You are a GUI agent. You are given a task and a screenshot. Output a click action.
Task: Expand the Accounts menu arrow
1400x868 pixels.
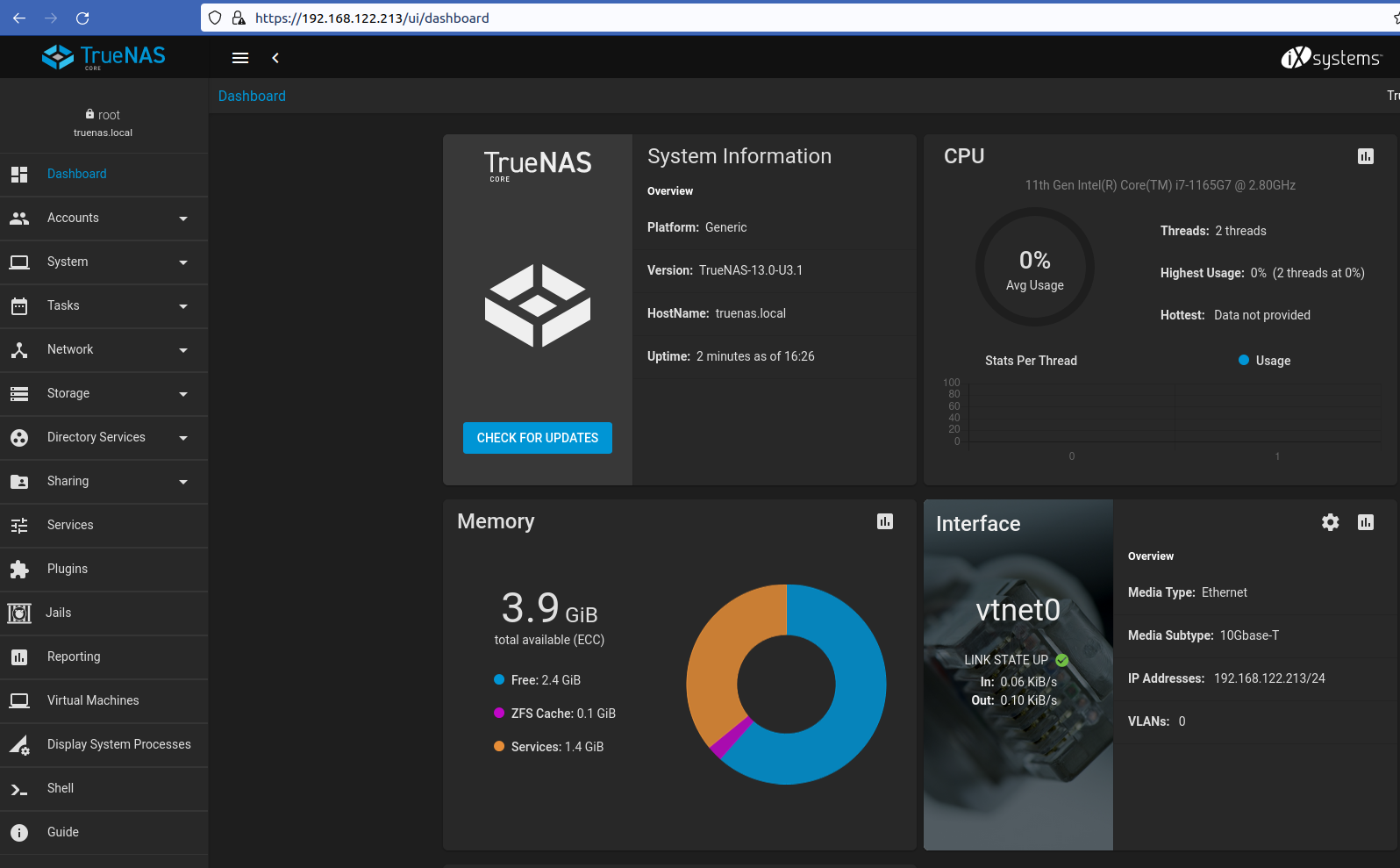[182, 219]
